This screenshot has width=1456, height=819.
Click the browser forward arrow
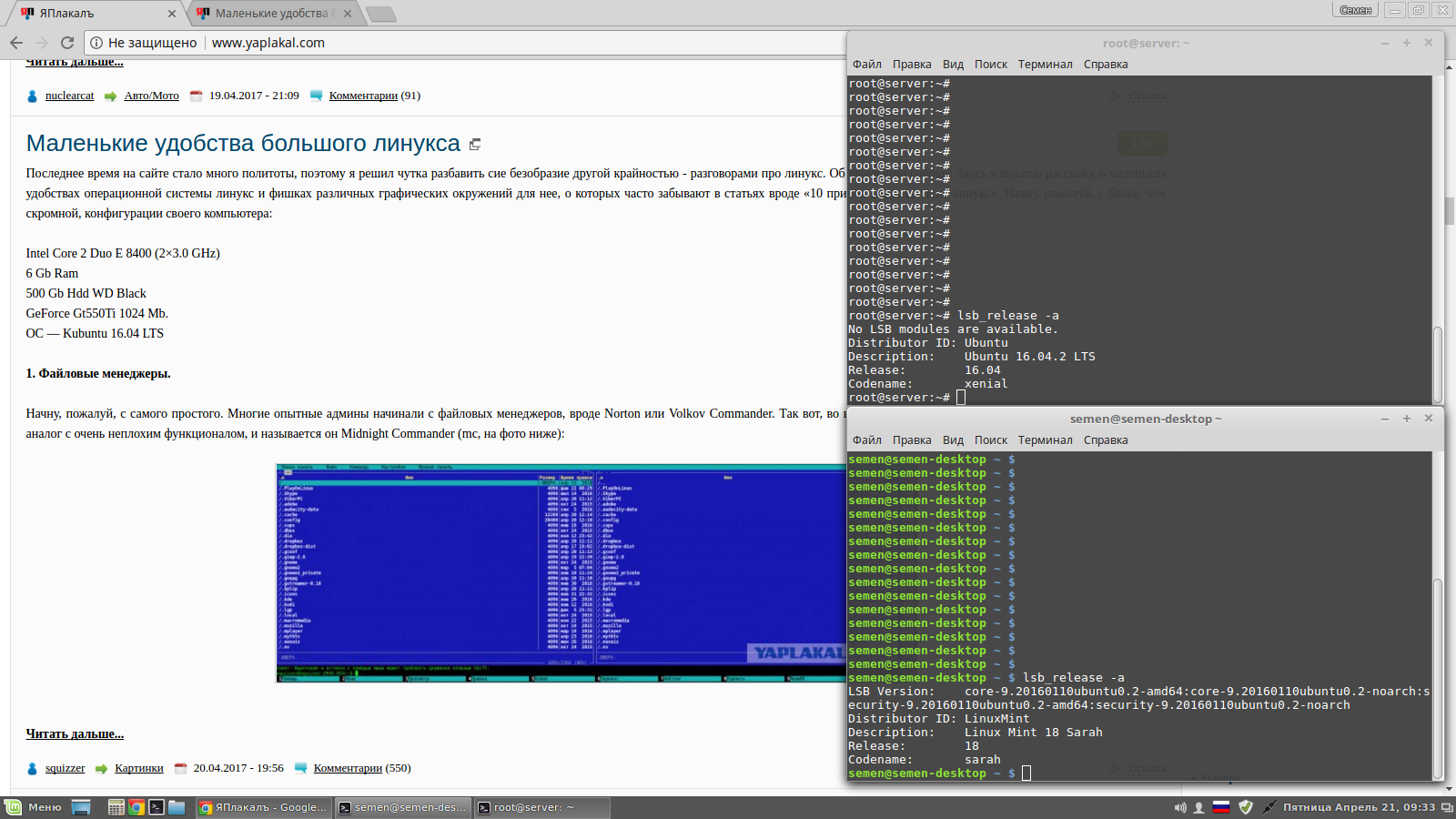pos(42,43)
